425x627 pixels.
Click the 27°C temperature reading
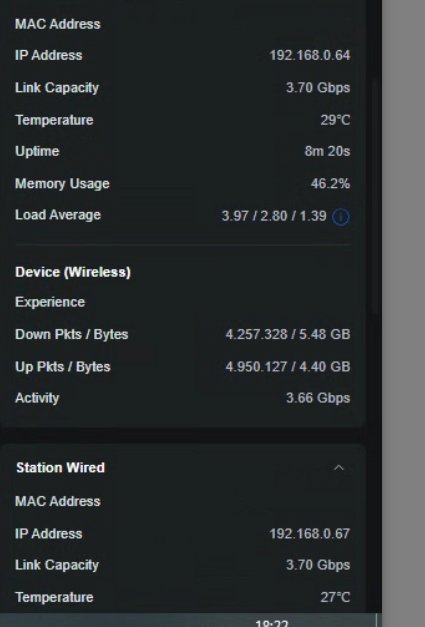pyautogui.click(x=335, y=597)
